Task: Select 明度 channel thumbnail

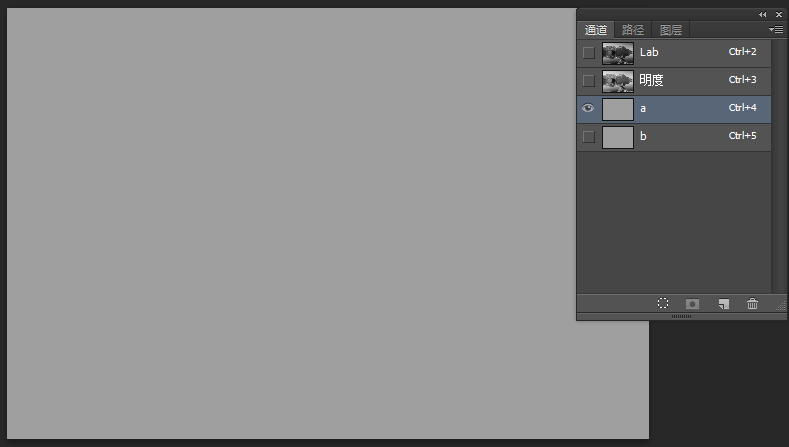Action: pos(618,82)
